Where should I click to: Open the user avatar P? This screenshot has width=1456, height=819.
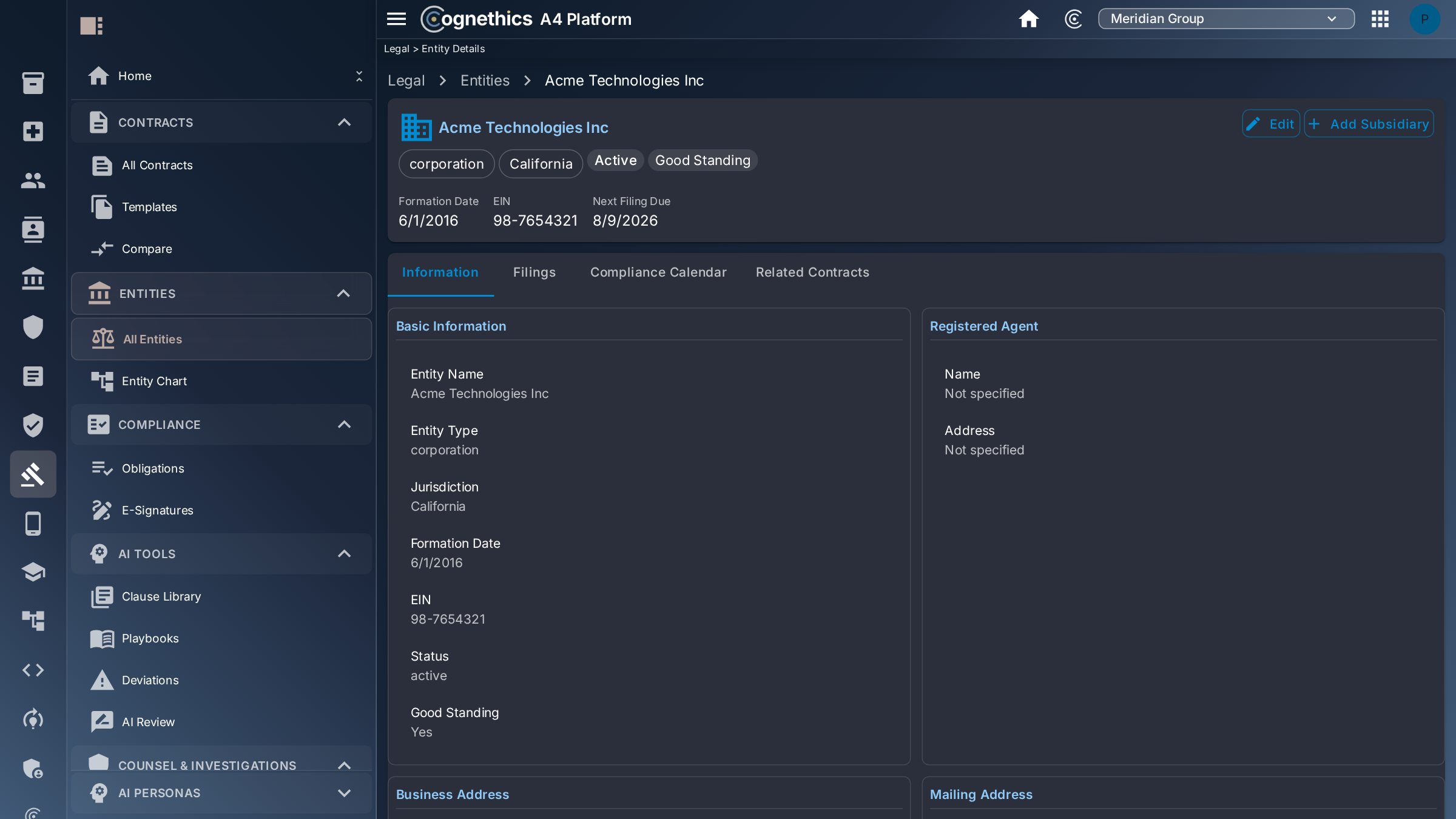coord(1424,19)
